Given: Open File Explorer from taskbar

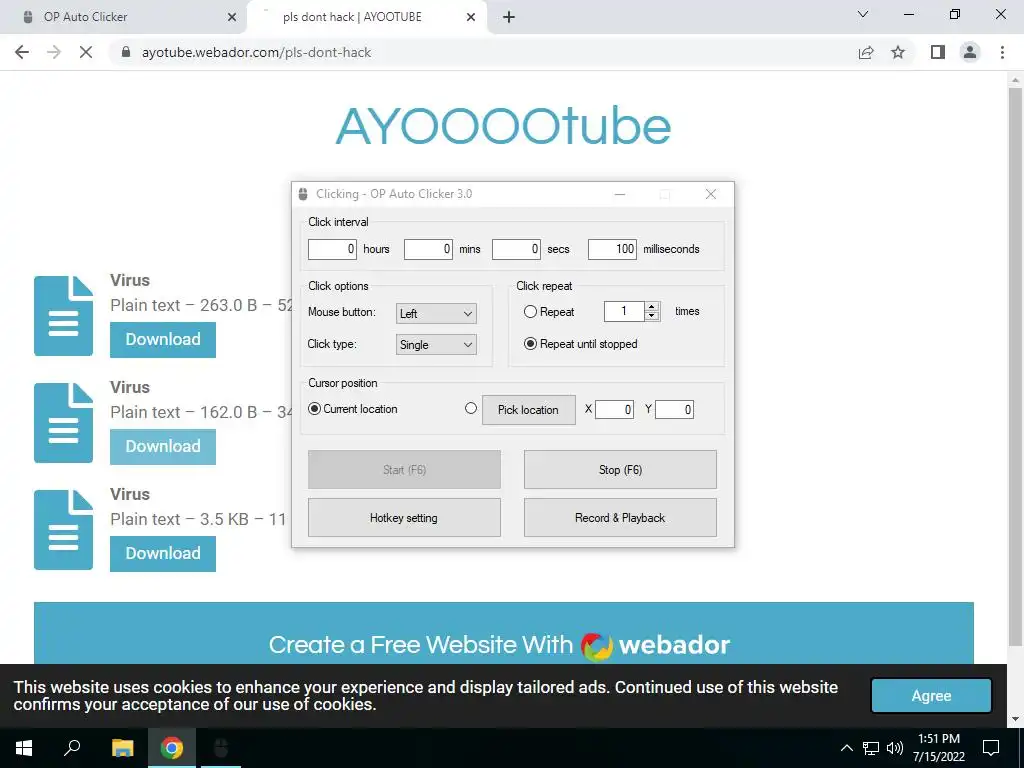Looking at the screenshot, I should pyautogui.click(x=122, y=748).
